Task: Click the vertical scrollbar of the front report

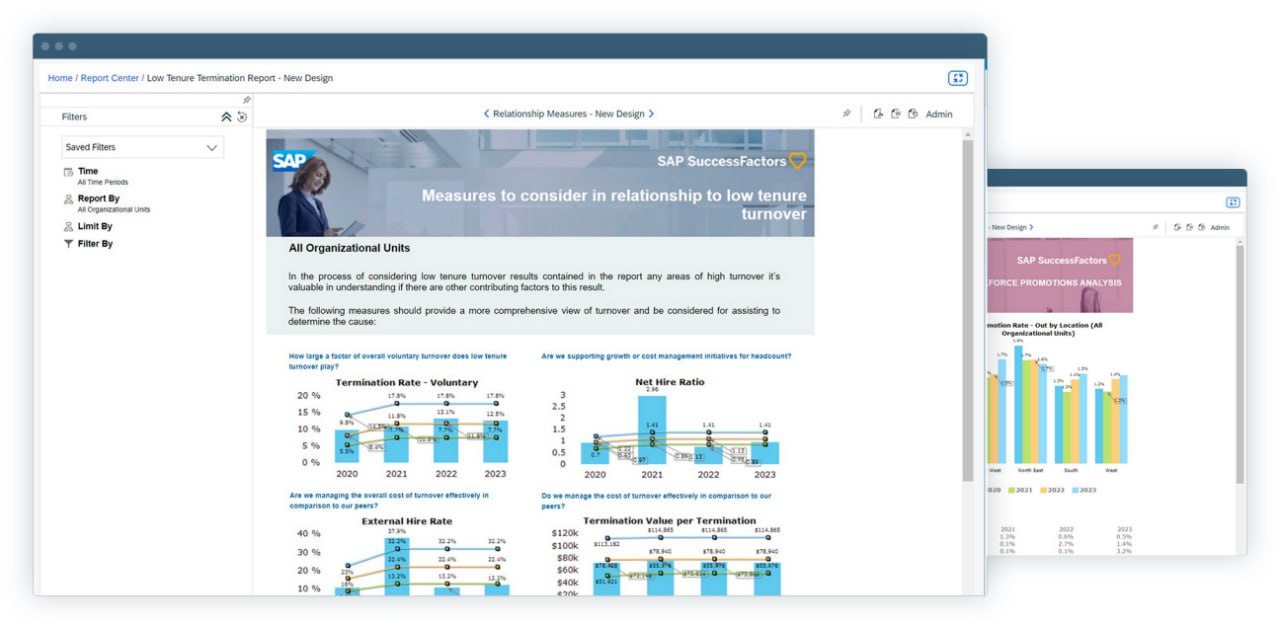Action: coord(967,310)
